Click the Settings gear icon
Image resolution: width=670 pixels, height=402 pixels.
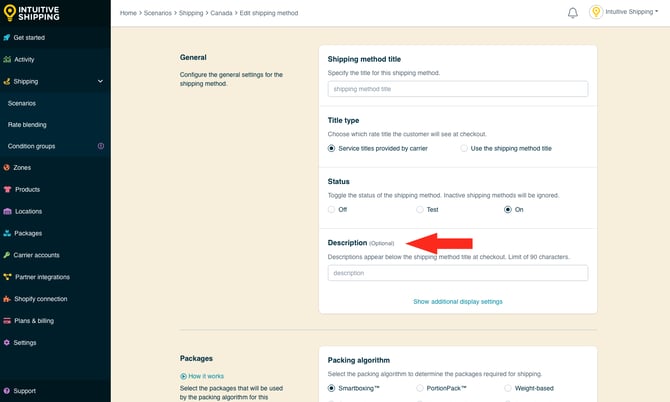[6, 343]
